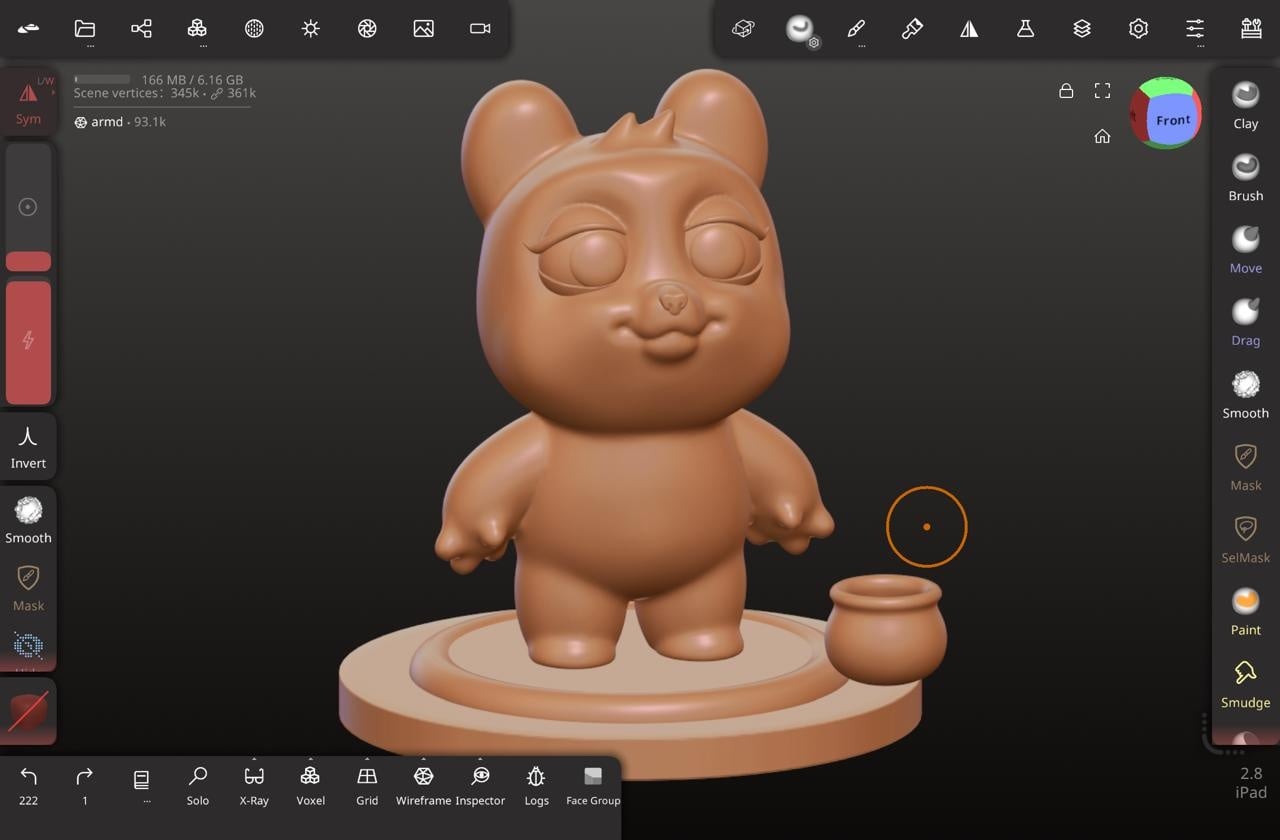Open the Camera settings menu
Viewport: 1280px width, 840px height.
(x=480, y=29)
